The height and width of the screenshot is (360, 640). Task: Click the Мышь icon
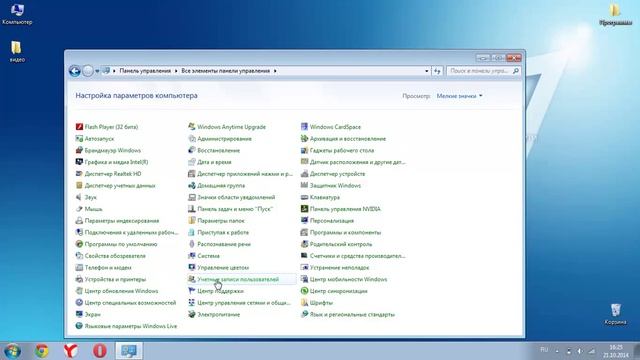[x=79, y=209]
